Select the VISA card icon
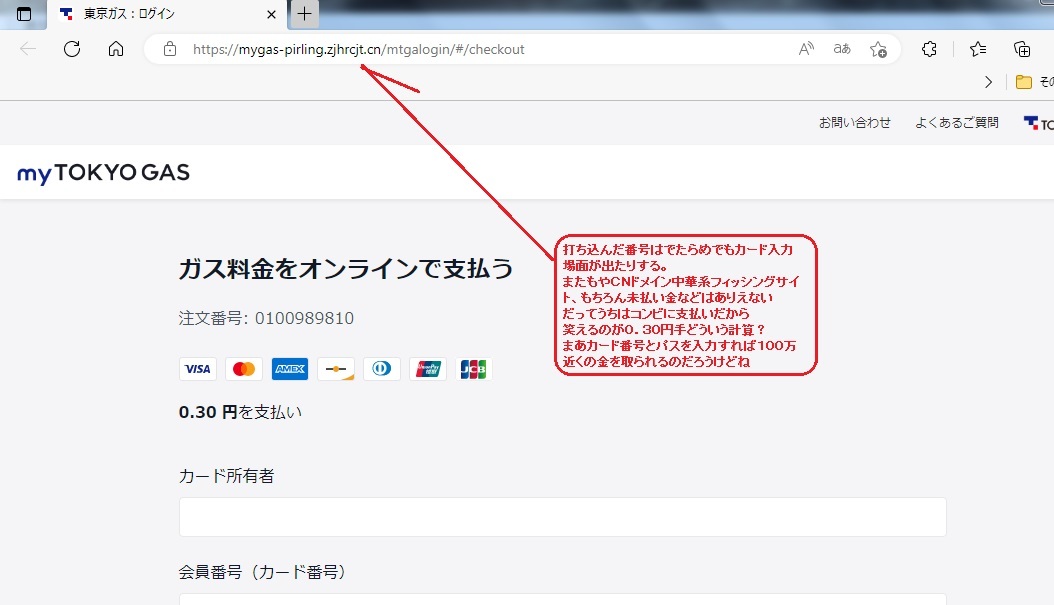Viewport: 1054px width, 605px height. click(x=198, y=369)
